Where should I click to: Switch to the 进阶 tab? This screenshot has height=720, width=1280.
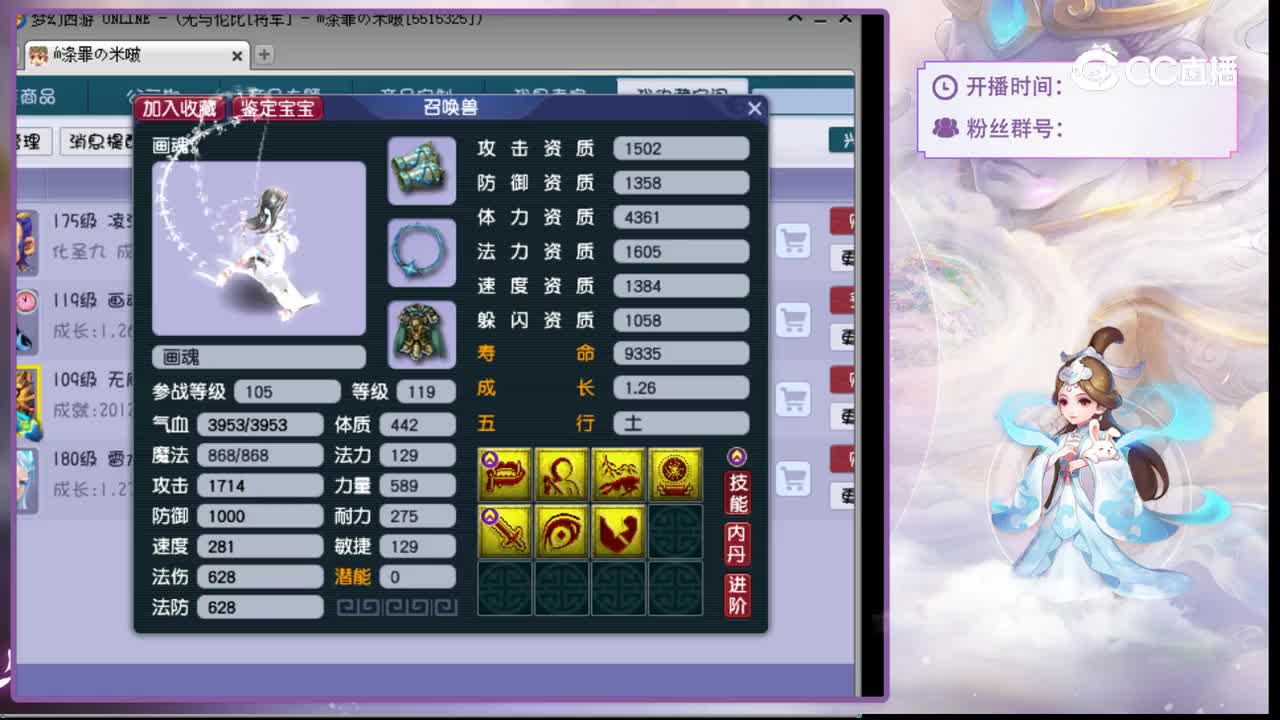click(x=738, y=595)
